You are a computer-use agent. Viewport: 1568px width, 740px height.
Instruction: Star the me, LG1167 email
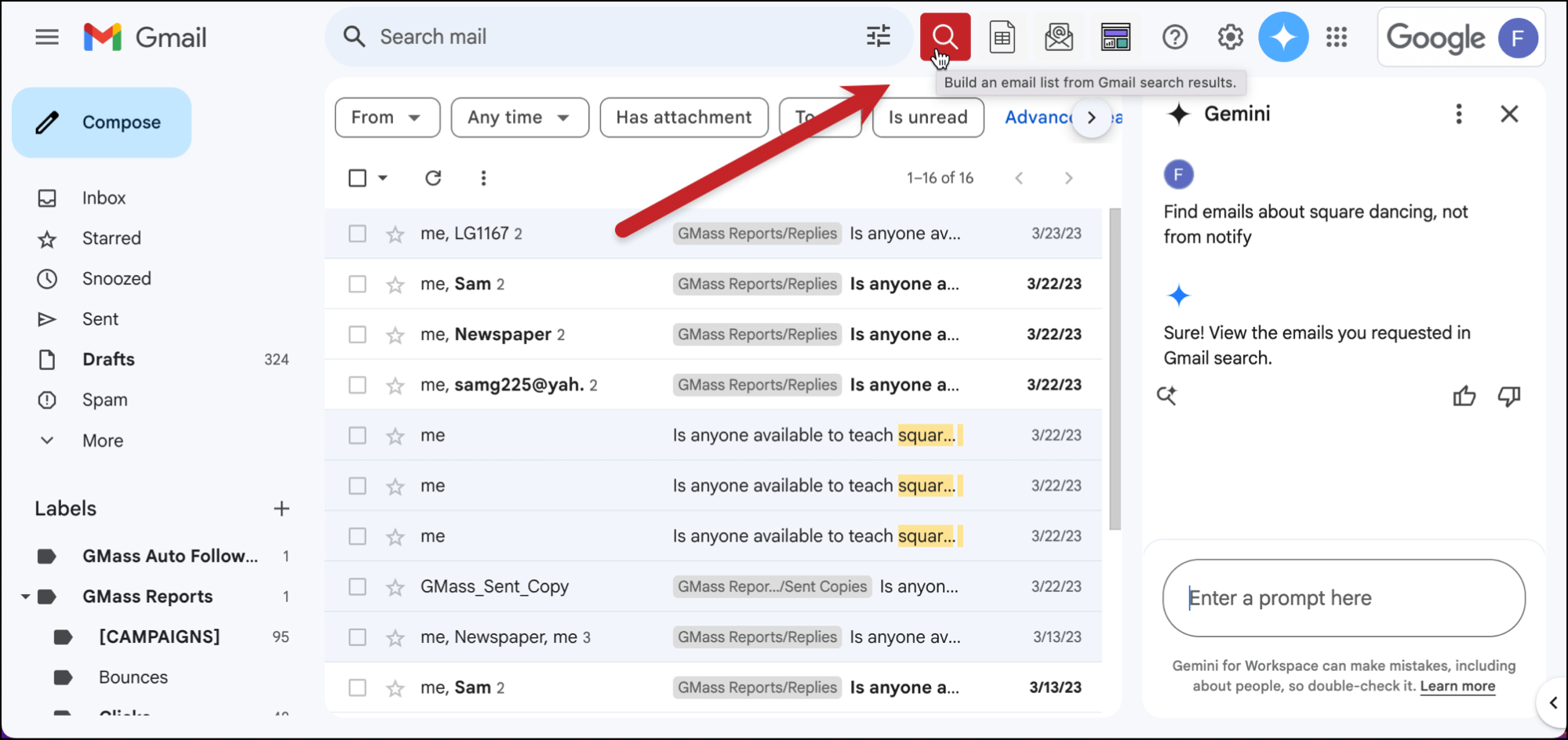click(395, 234)
